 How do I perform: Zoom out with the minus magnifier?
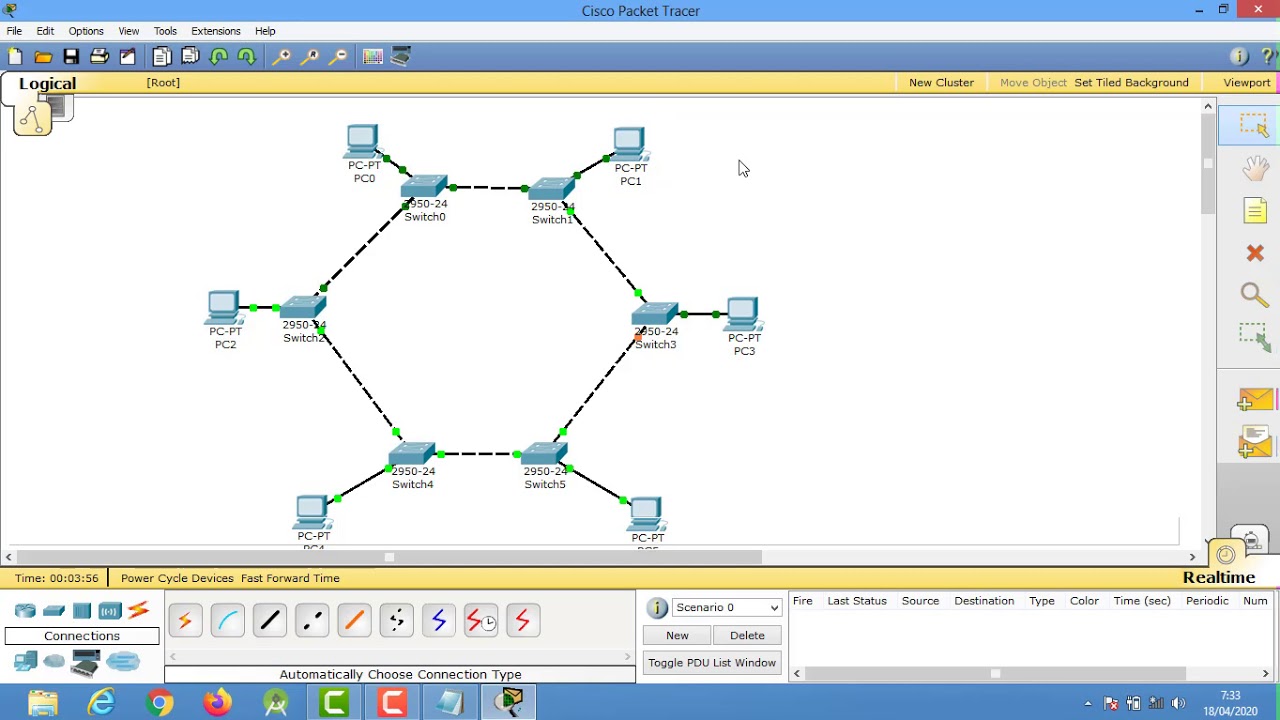[x=337, y=57]
